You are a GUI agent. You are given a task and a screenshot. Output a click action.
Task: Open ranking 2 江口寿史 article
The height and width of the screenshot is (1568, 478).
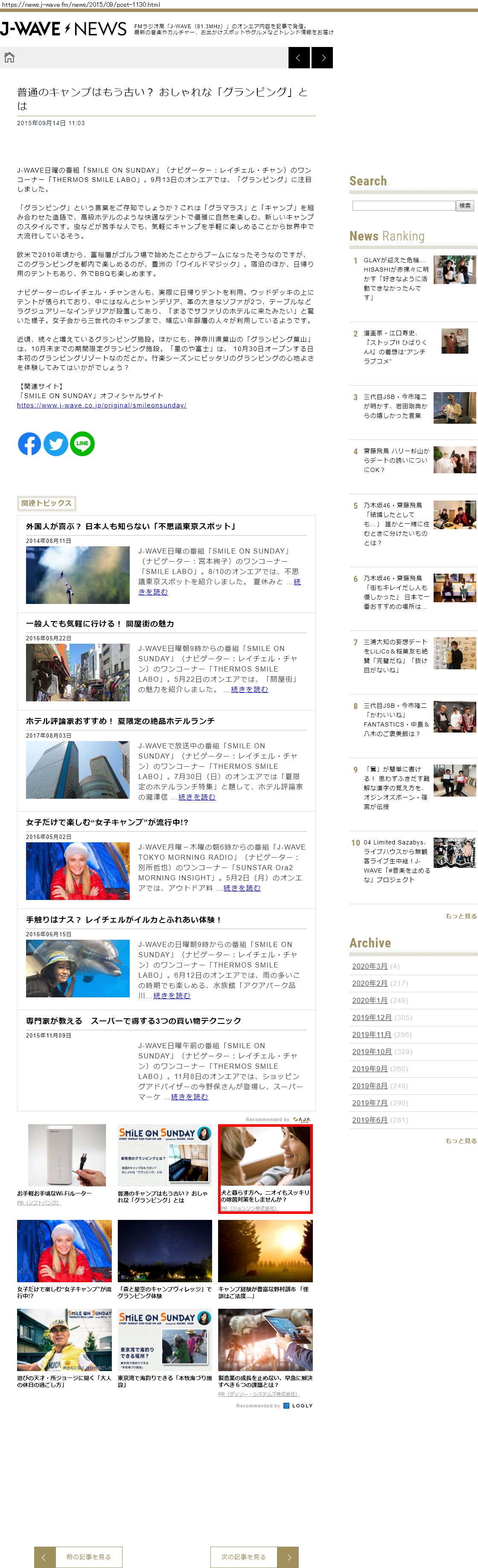[x=396, y=347]
